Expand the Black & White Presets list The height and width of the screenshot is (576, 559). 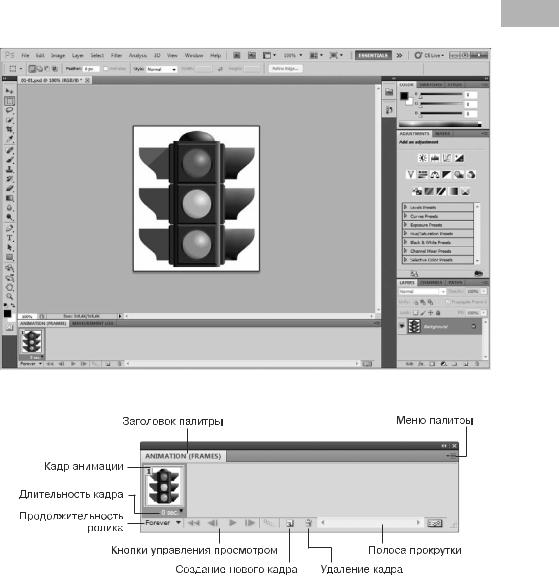tap(405, 242)
